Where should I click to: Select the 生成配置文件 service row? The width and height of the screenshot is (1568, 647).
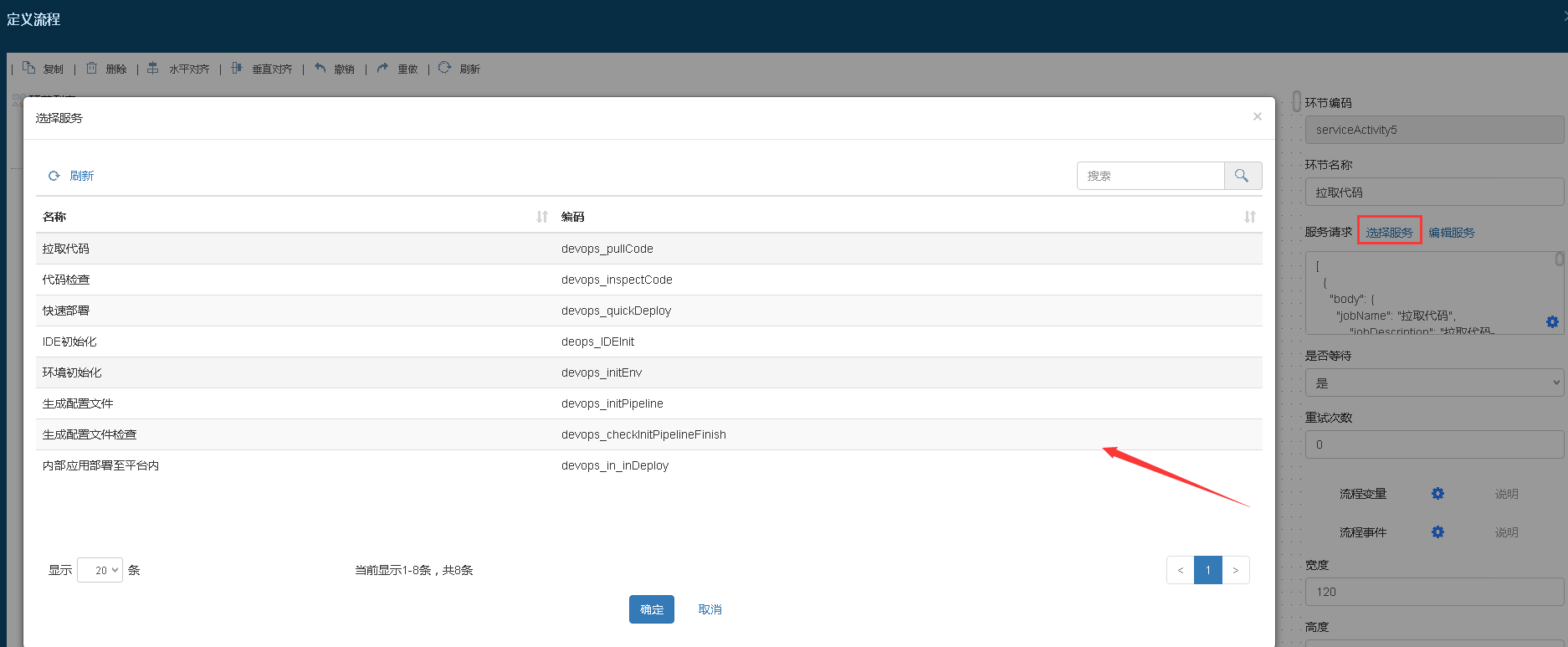[x=649, y=403]
